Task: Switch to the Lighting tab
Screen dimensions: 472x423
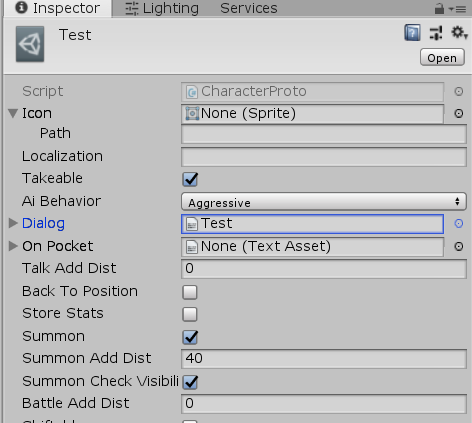Action: 162,8
